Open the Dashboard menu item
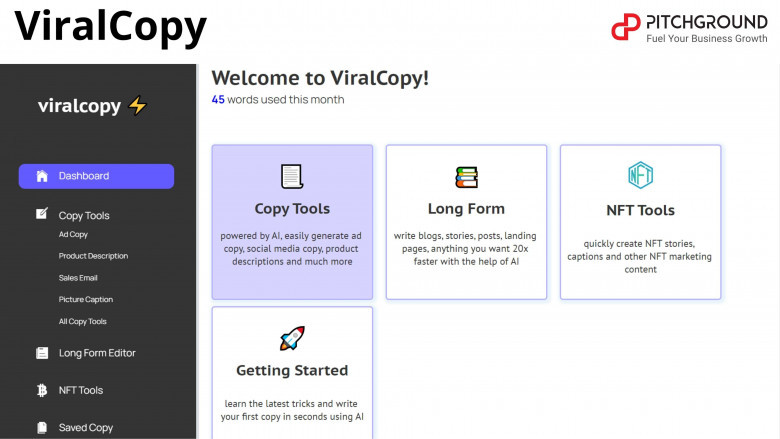780x439 pixels. click(x=84, y=176)
